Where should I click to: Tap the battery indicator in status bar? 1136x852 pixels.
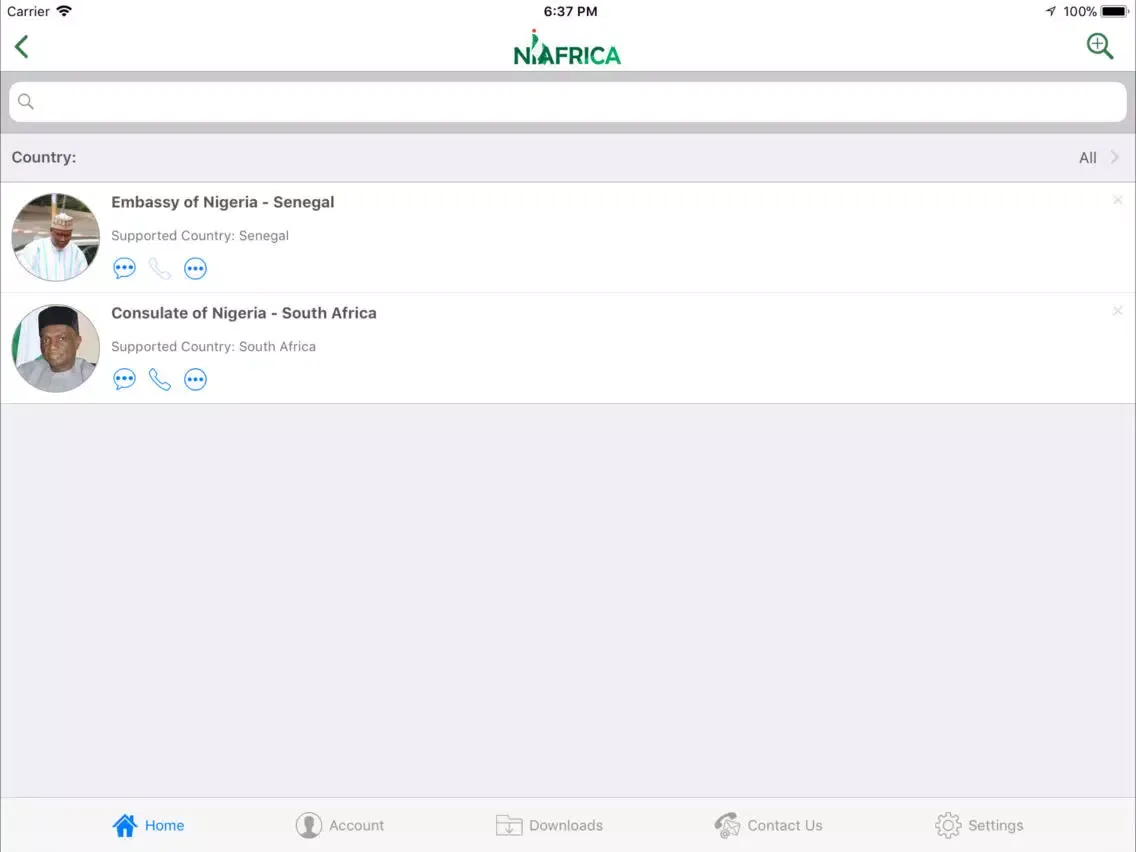[1114, 12]
